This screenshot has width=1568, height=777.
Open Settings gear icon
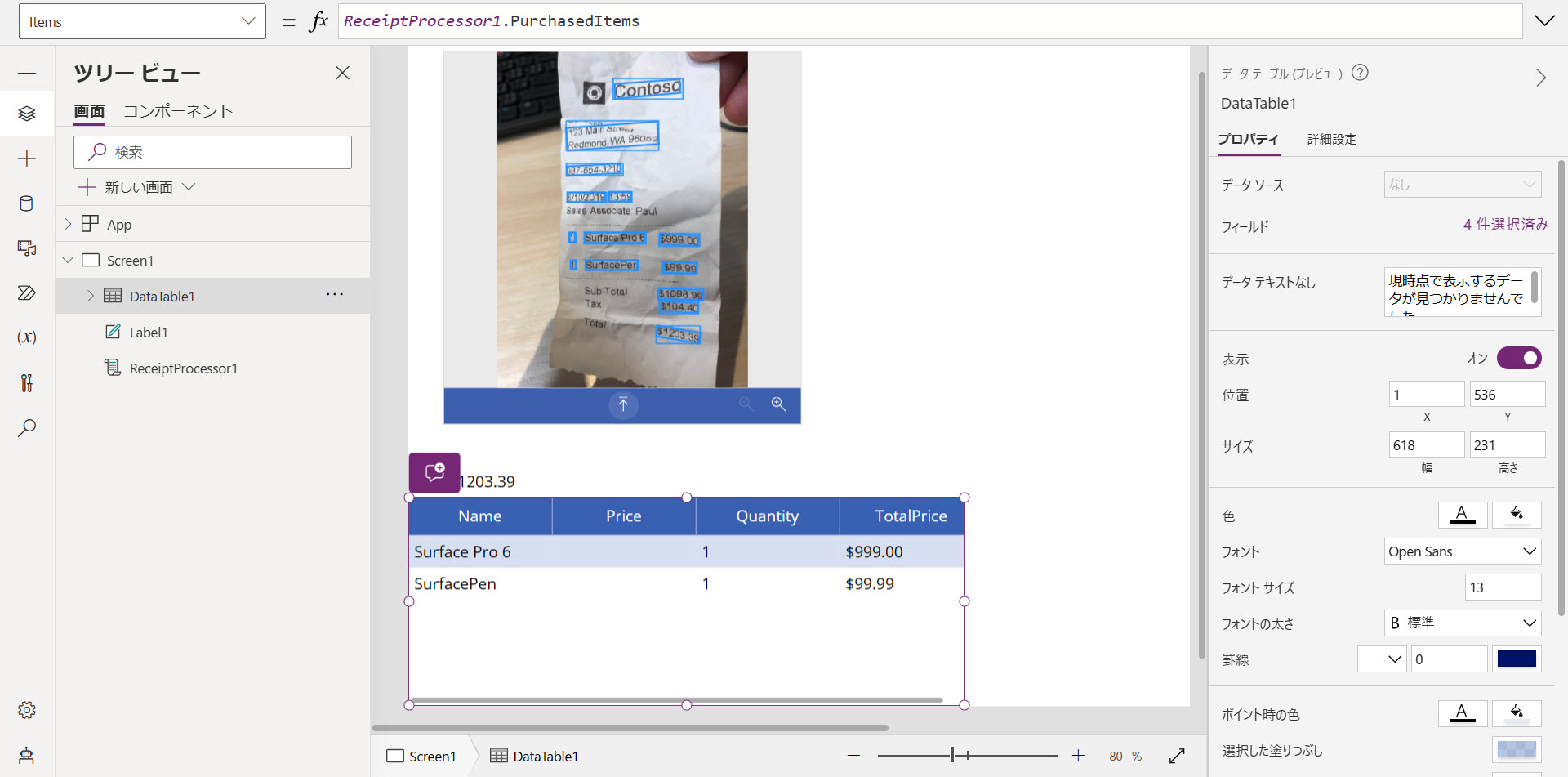27,710
